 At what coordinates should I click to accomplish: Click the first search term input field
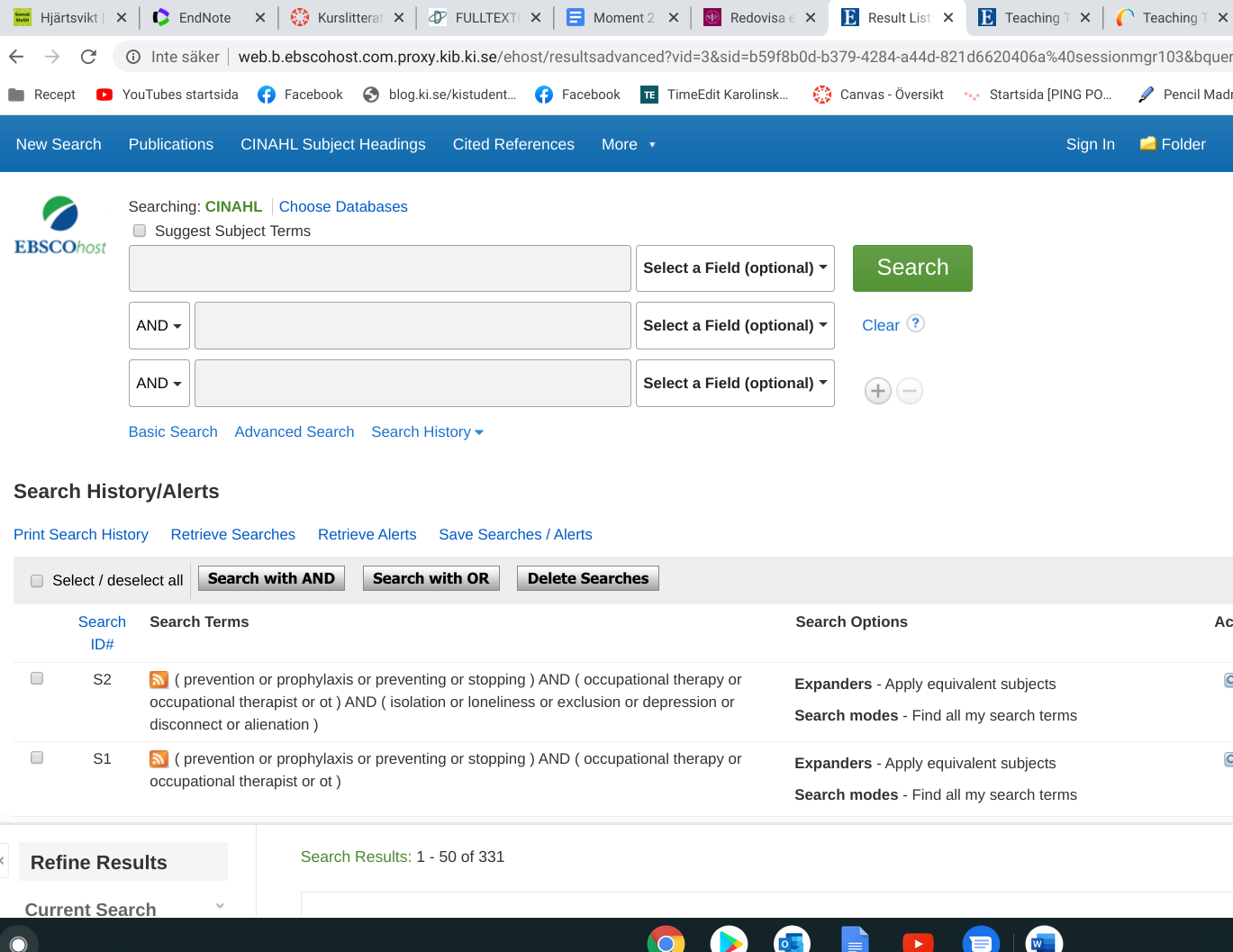[x=379, y=268]
